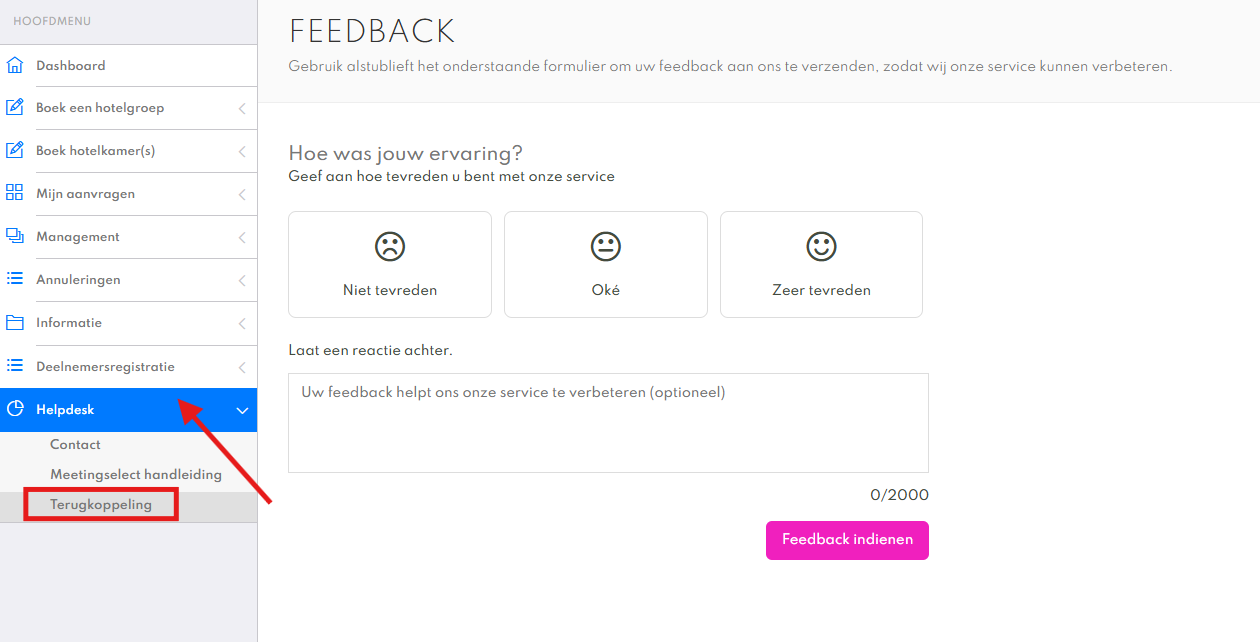Screen dimensions: 1260x642
Task: Click the grid icon for Mijn aanvragen
Action: coord(14,193)
